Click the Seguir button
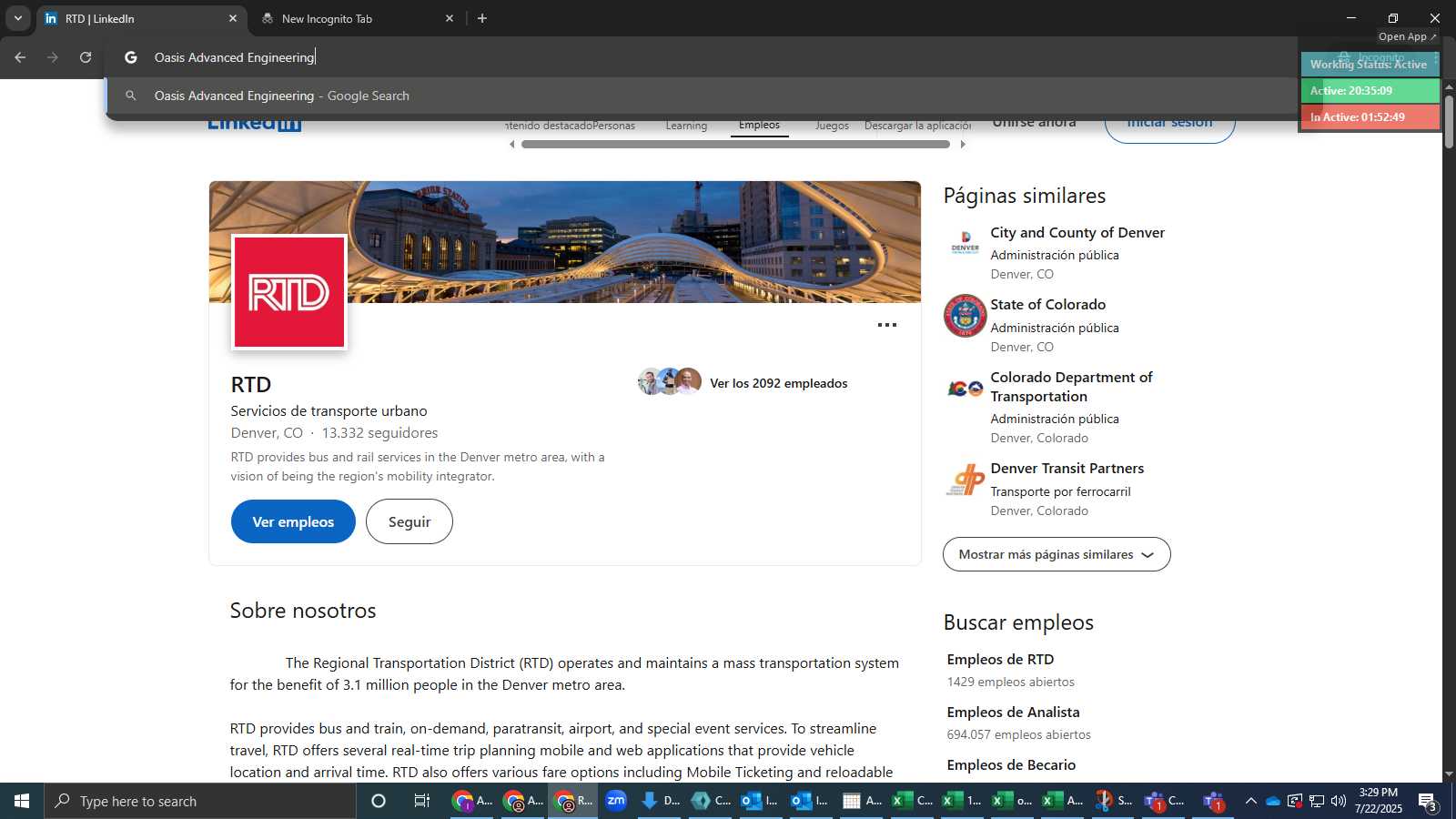 [x=409, y=521]
